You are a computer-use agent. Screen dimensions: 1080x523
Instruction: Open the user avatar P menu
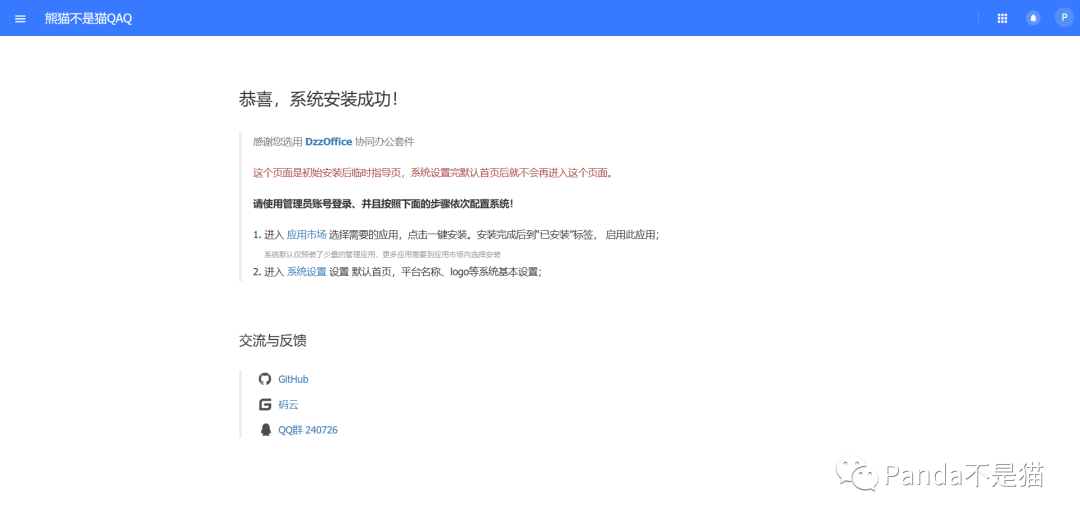(x=1064, y=18)
